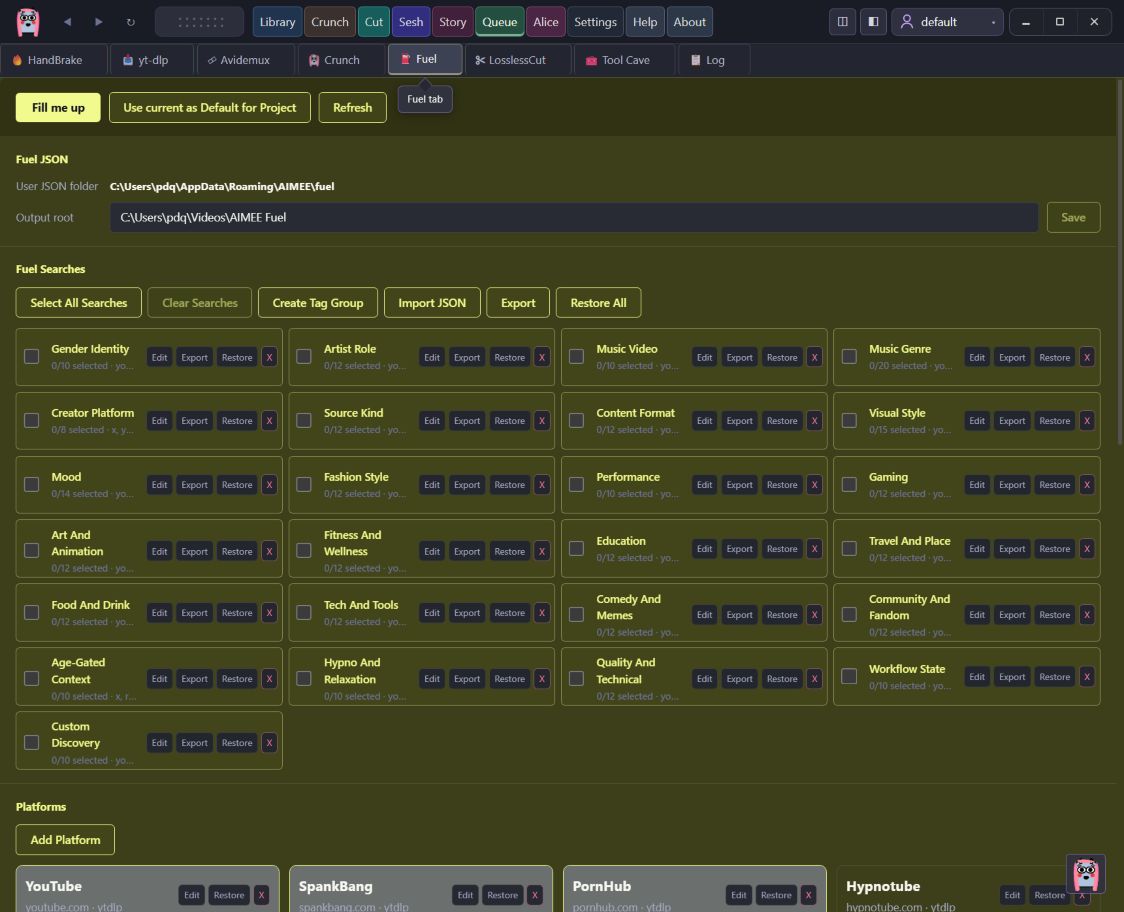This screenshot has width=1124, height=912.
Task: Select the Fashion Style checkbox
Action: point(304,485)
